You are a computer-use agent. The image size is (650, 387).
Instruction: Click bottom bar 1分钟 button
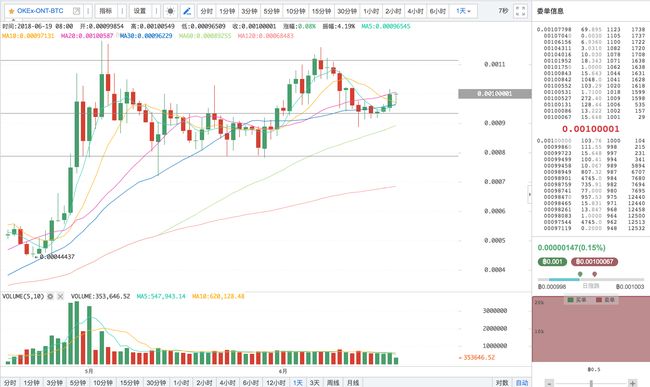coord(32,382)
